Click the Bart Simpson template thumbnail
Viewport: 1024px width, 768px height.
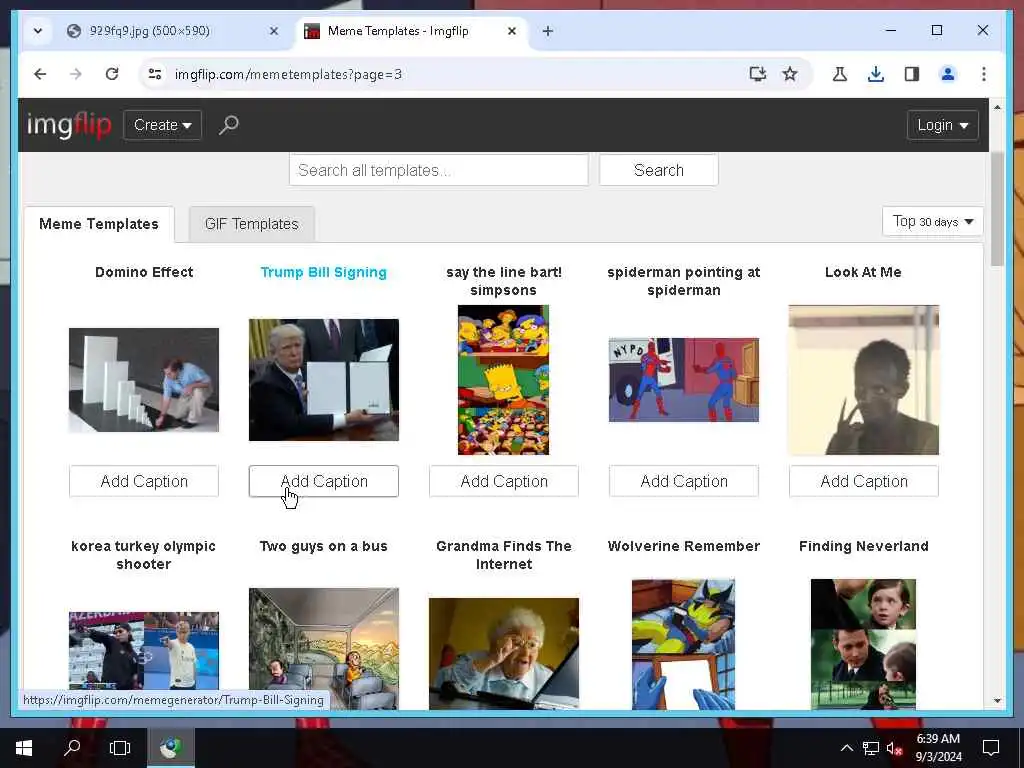click(x=504, y=380)
